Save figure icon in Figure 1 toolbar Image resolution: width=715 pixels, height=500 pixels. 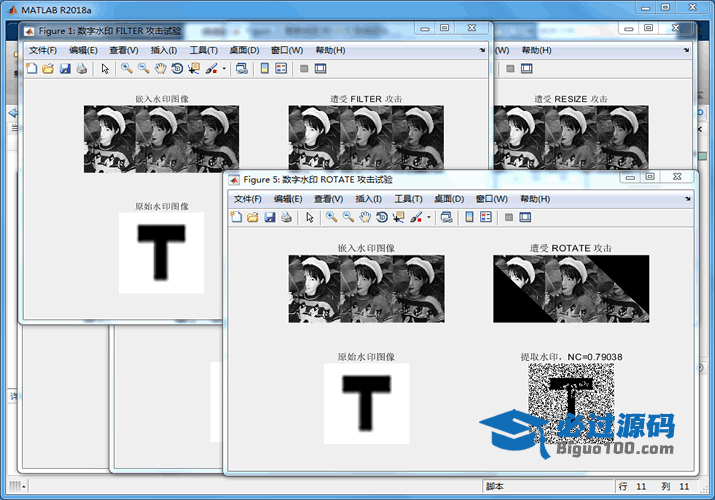click(65, 69)
